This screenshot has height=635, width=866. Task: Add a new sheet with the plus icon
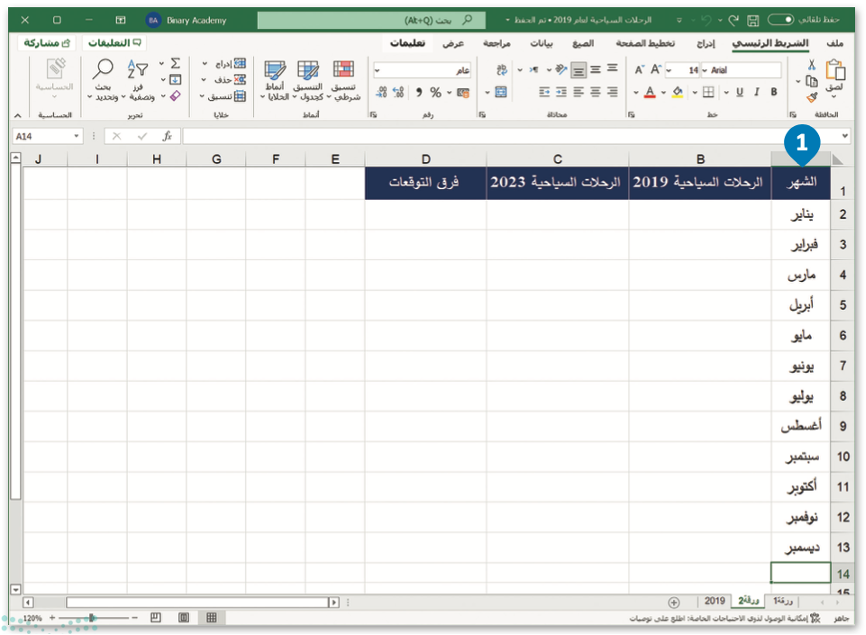[x=674, y=602]
